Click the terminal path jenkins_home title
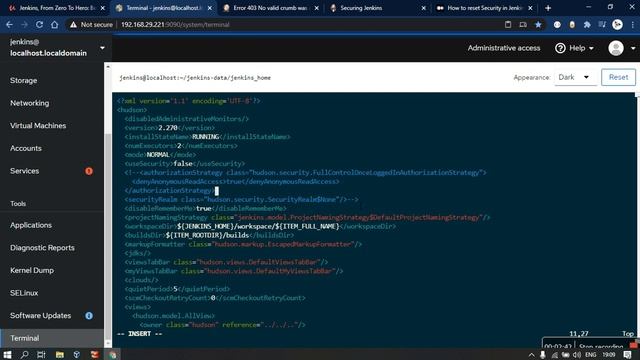The height and width of the screenshot is (360, 640). (x=195, y=78)
